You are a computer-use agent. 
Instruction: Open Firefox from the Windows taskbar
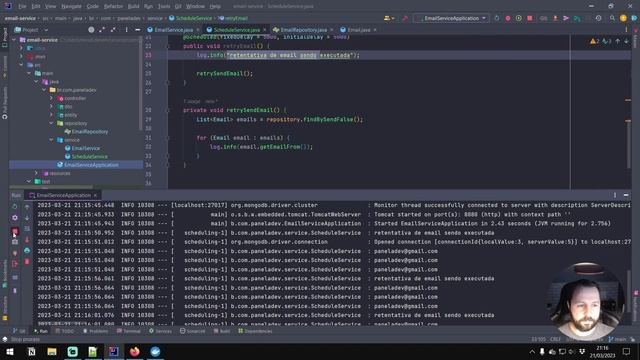click(135, 351)
